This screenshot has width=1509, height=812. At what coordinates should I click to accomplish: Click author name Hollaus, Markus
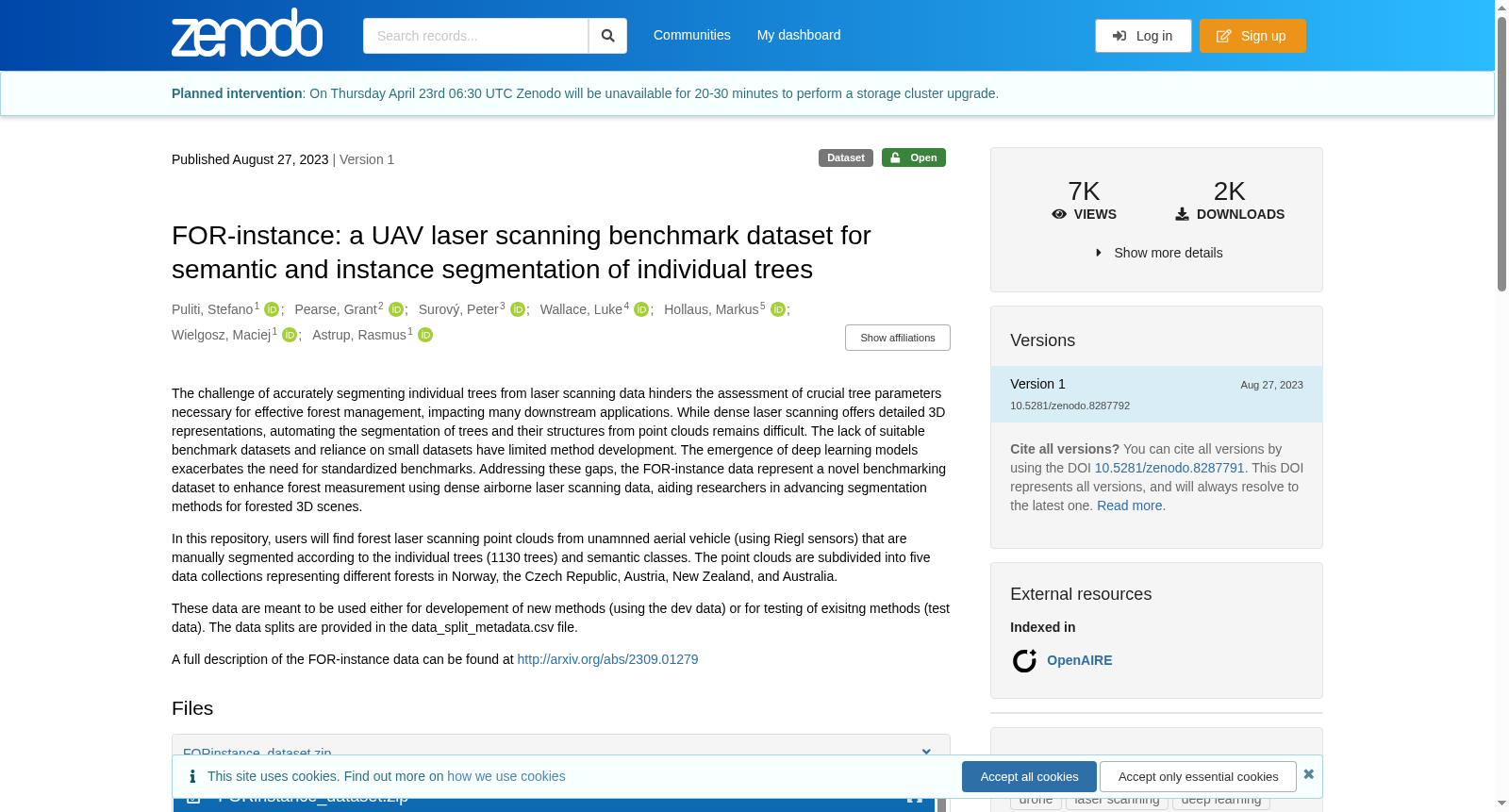point(711,309)
